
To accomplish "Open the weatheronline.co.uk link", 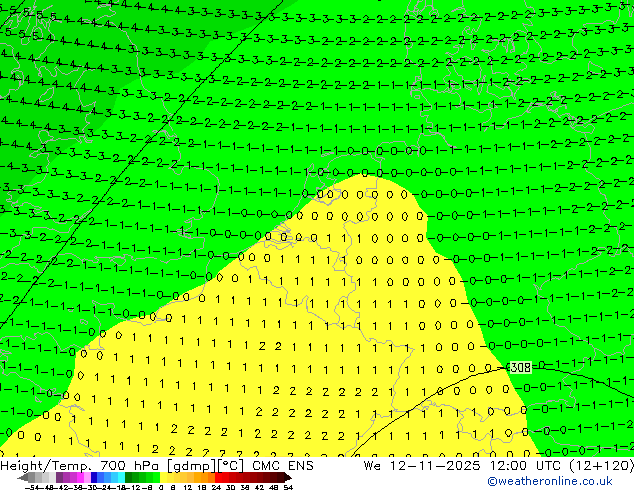I will tap(550, 481).
